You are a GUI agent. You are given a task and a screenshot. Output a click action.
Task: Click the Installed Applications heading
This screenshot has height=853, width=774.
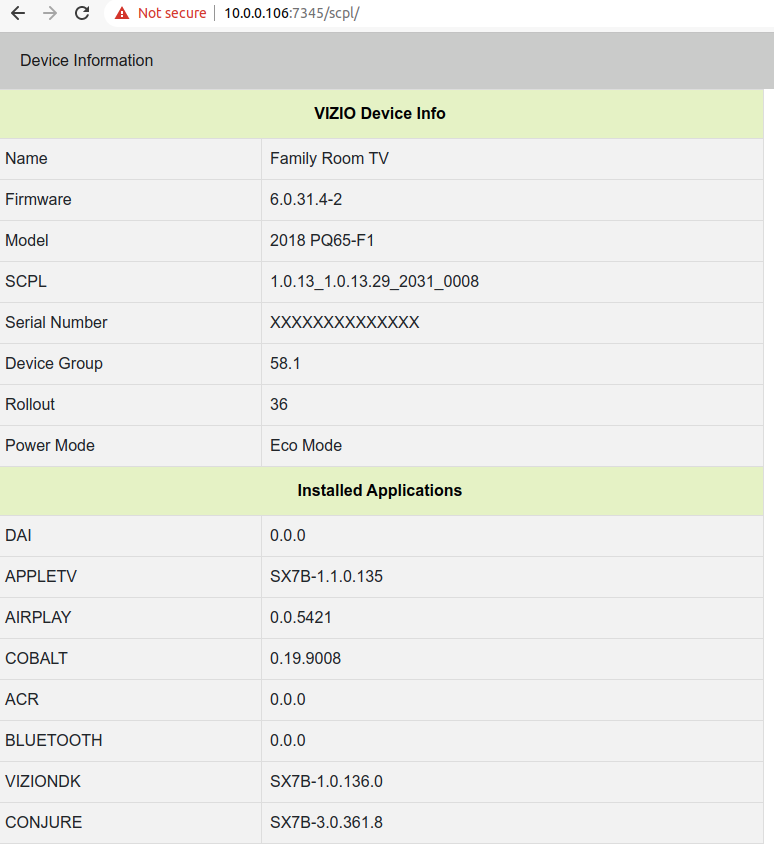coord(380,490)
